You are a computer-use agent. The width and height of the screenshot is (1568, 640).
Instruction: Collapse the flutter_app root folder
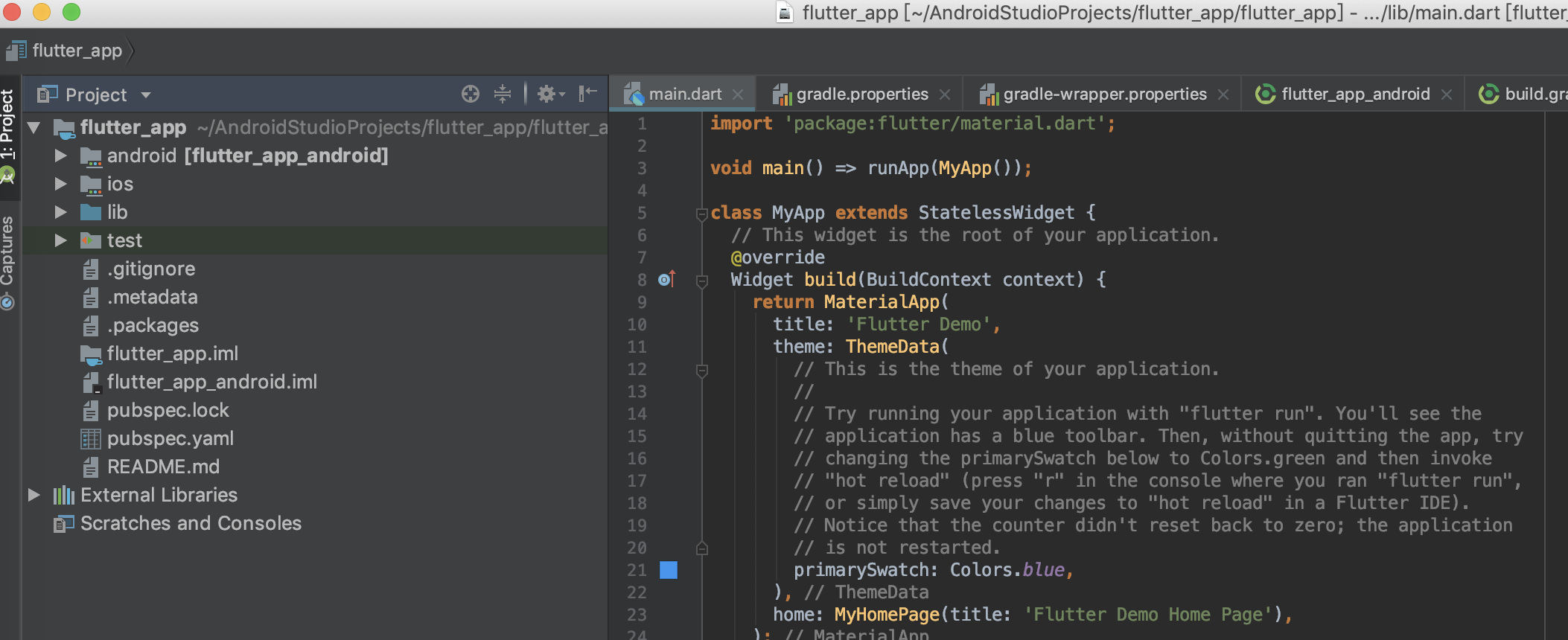(x=34, y=127)
